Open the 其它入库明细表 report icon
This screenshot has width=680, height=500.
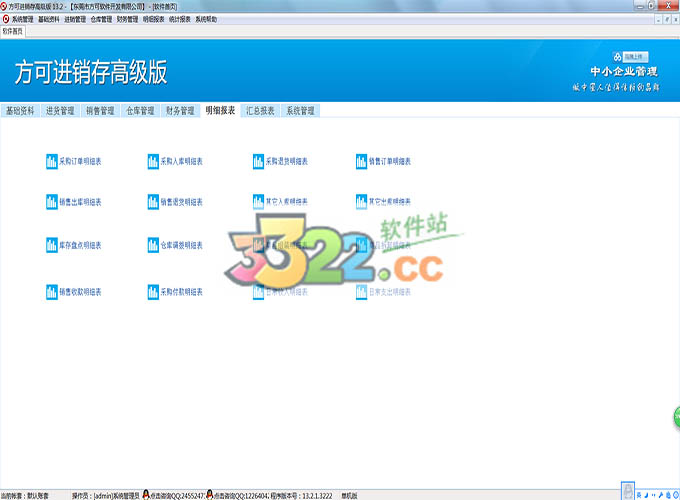258,202
